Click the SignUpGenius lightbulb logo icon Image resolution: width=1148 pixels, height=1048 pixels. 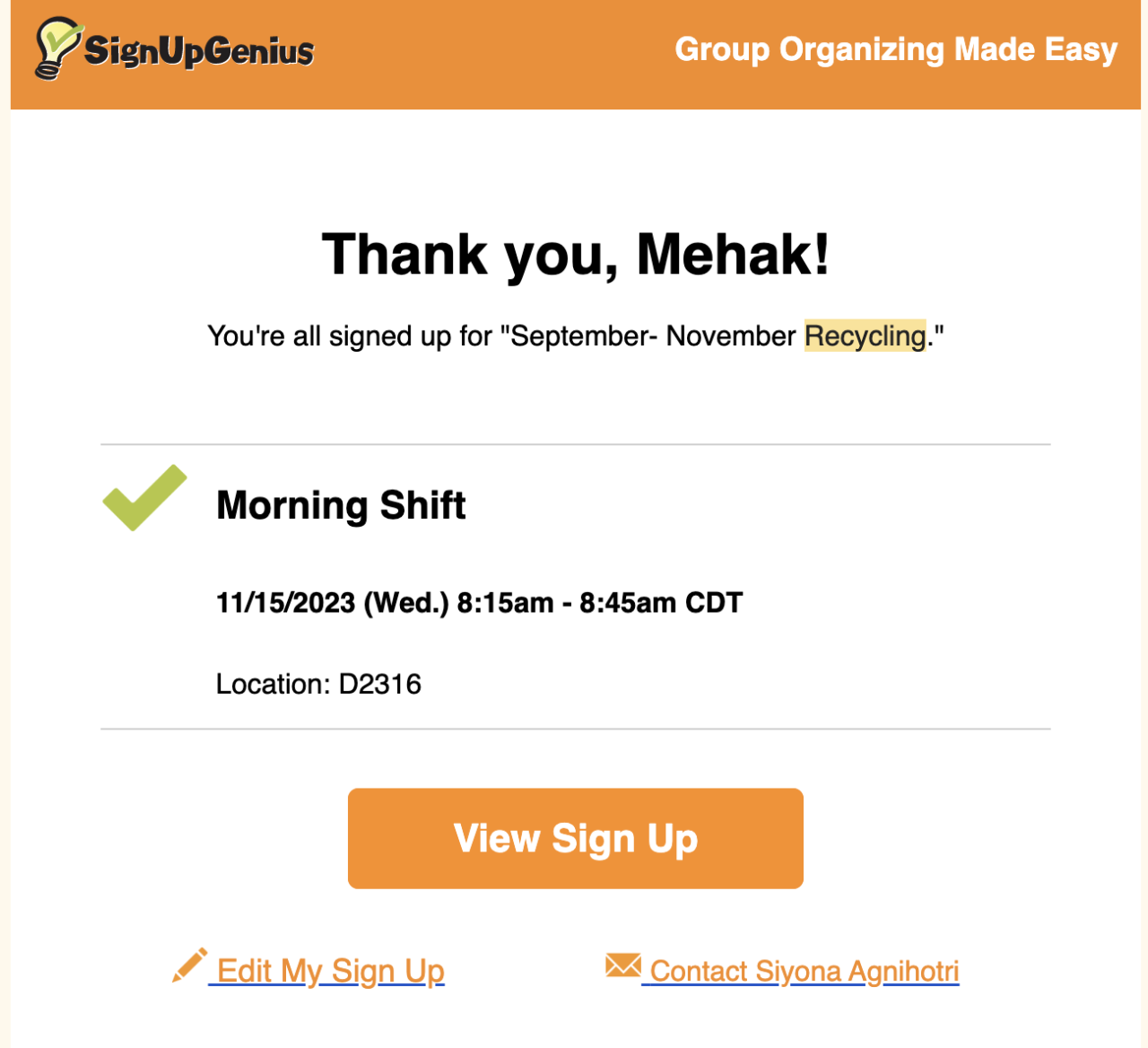[x=56, y=48]
